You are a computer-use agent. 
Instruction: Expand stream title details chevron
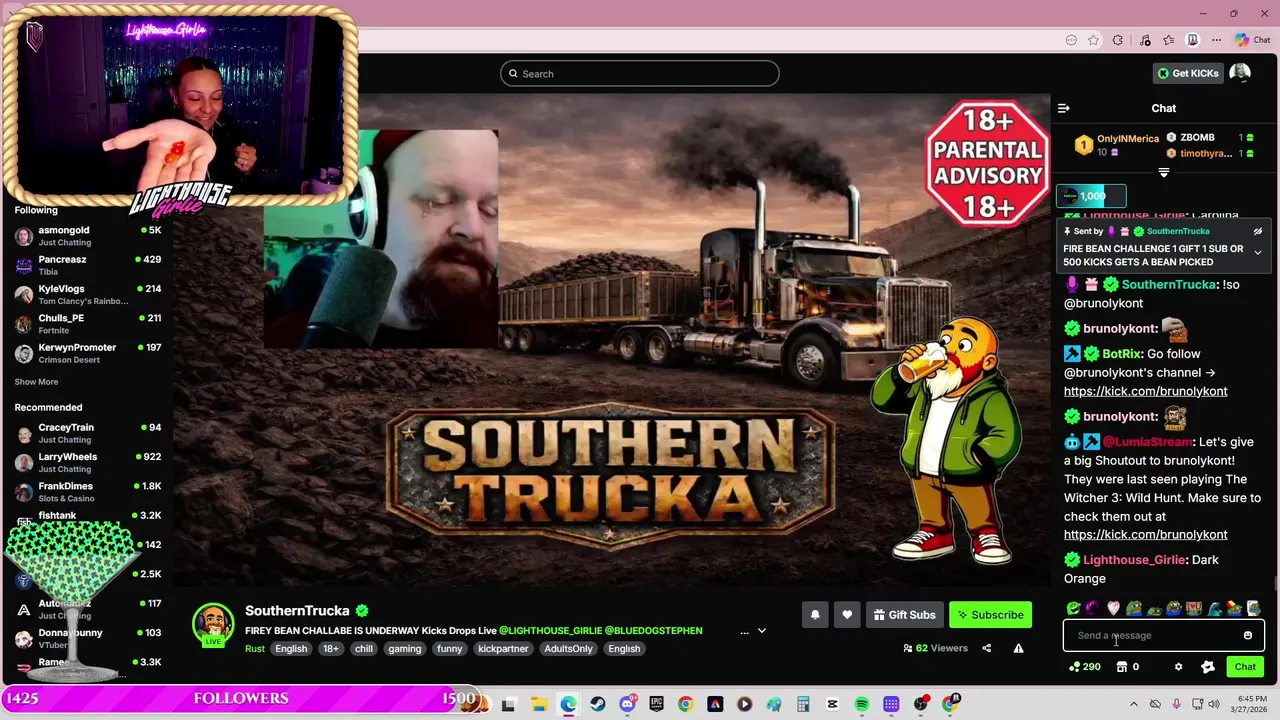(x=761, y=631)
